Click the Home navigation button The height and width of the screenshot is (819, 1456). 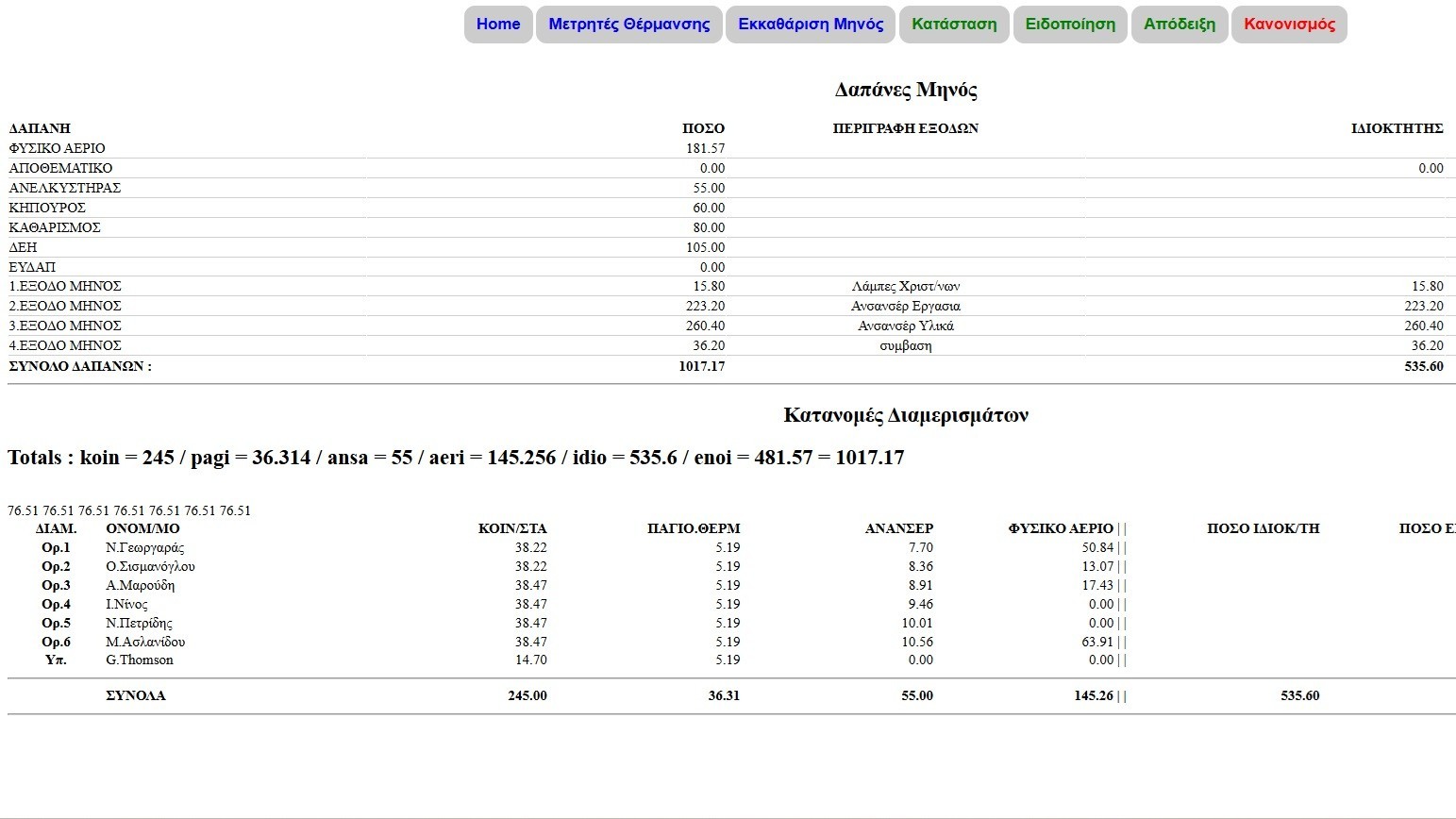pos(498,25)
